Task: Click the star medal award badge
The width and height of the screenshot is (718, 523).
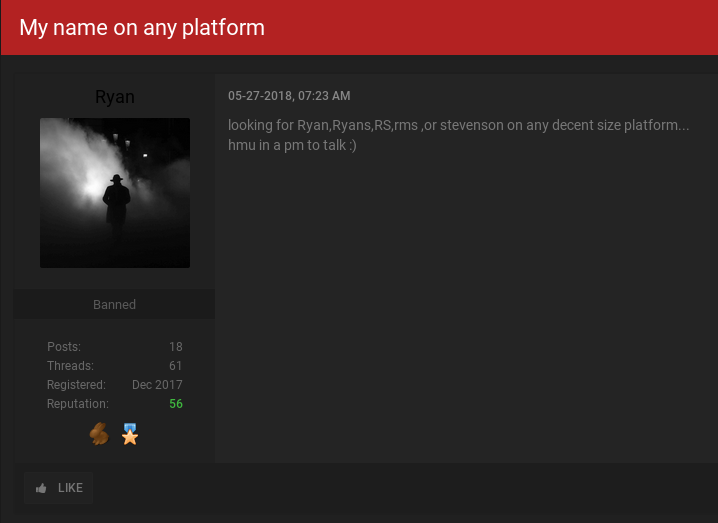Action: [x=130, y=434]
